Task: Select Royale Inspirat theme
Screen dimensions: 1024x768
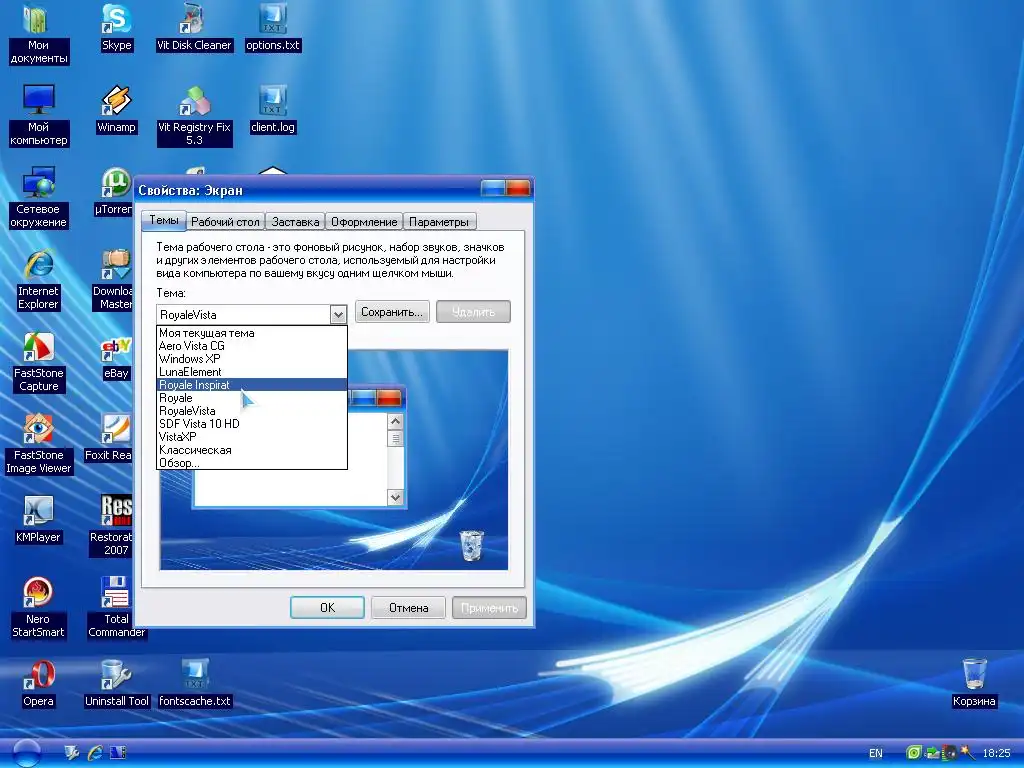Action: pos(252,385)
